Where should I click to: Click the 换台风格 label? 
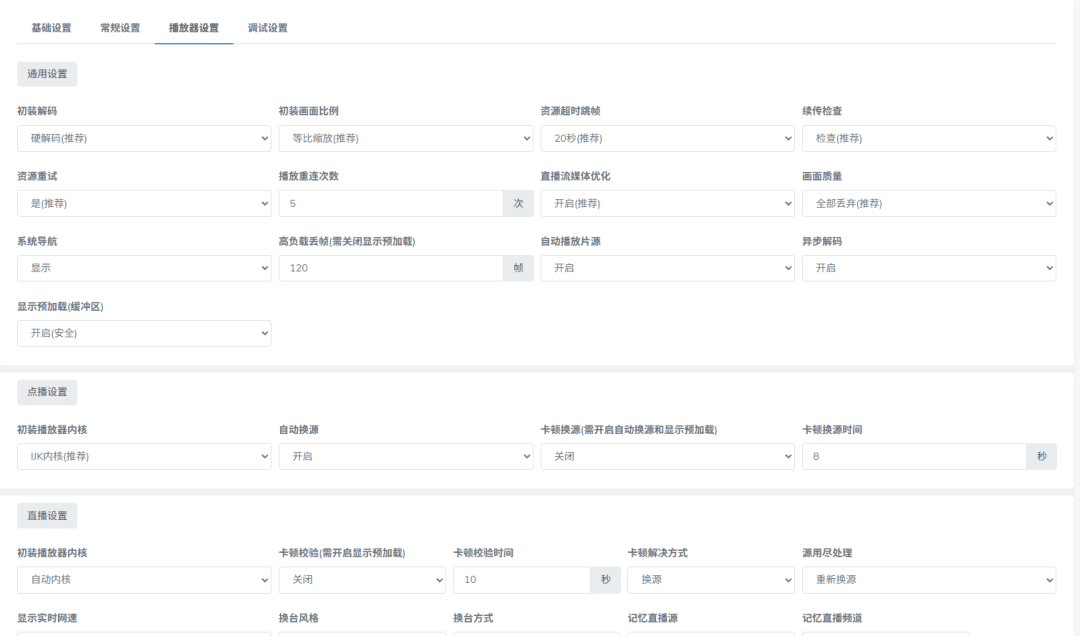coord(299,618)
